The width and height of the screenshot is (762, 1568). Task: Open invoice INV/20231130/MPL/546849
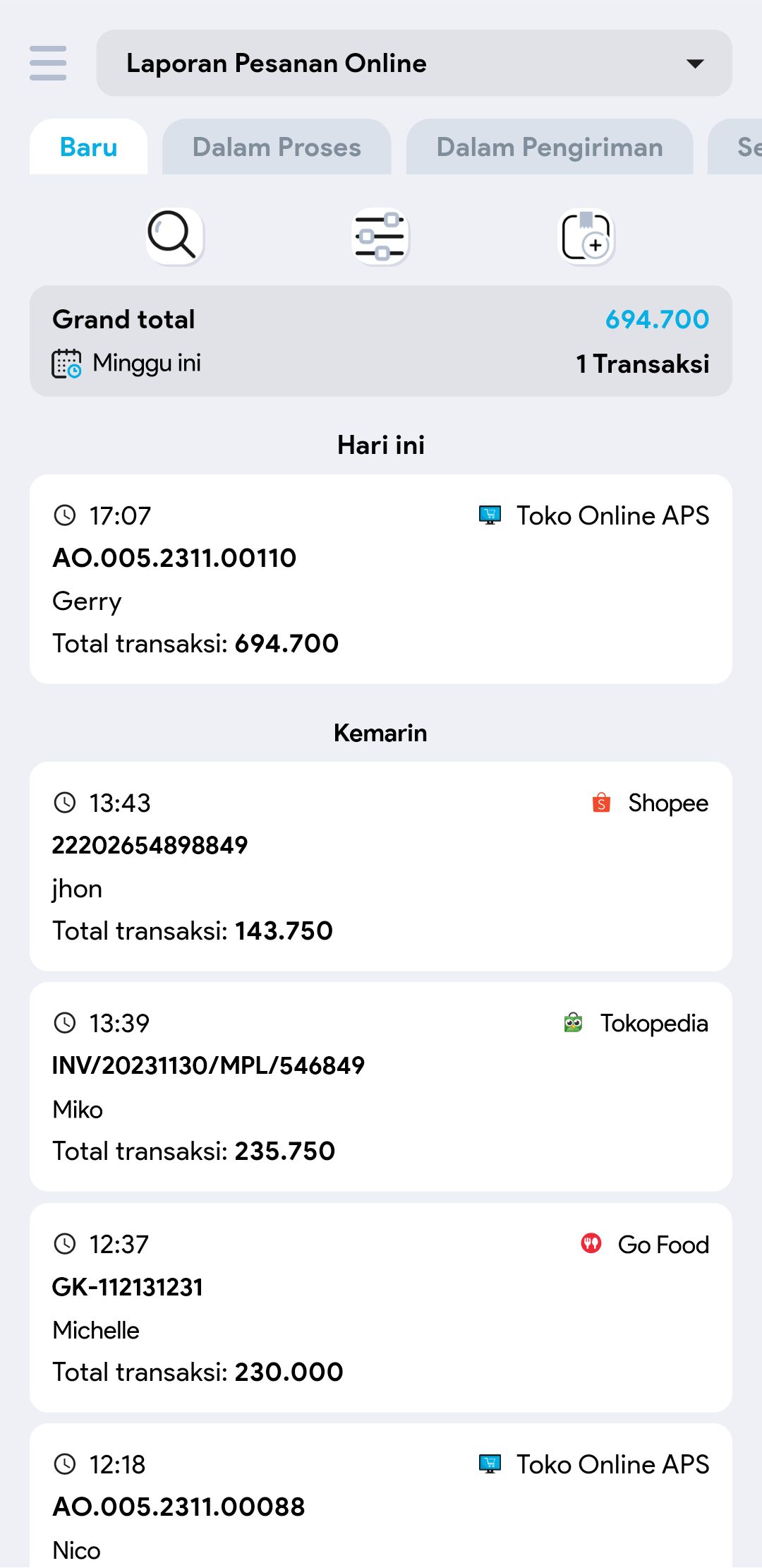click(x=380, y=1087)
